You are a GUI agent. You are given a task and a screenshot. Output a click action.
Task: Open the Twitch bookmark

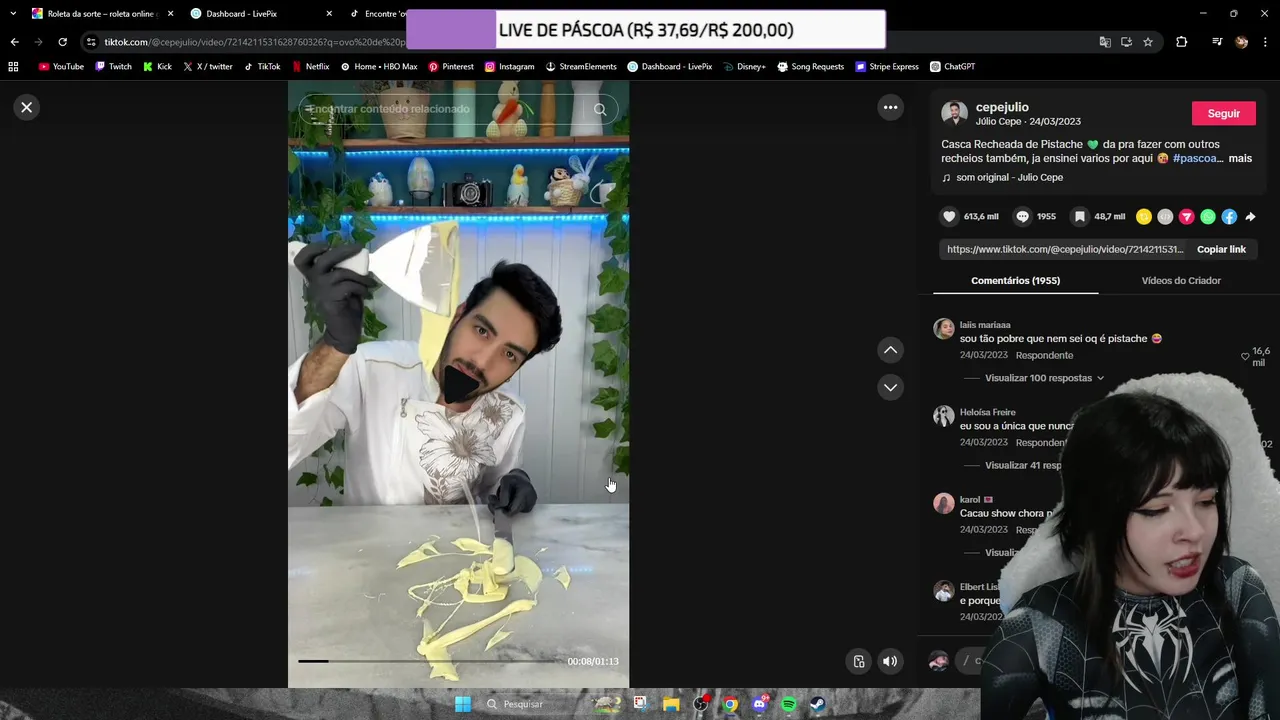tap(113, 67)
